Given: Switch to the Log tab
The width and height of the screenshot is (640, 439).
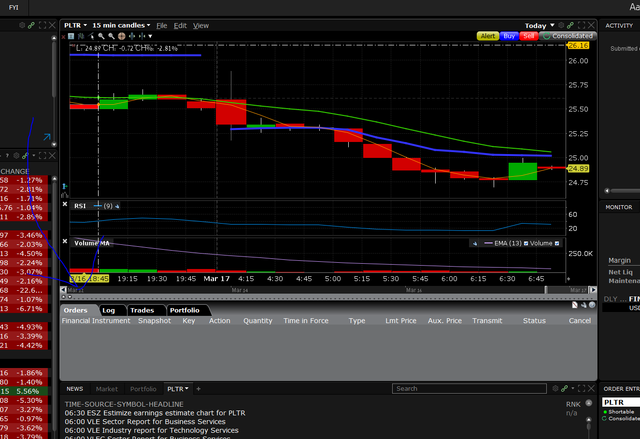Looking at the screenshot, I should click(x=109, y=310).
